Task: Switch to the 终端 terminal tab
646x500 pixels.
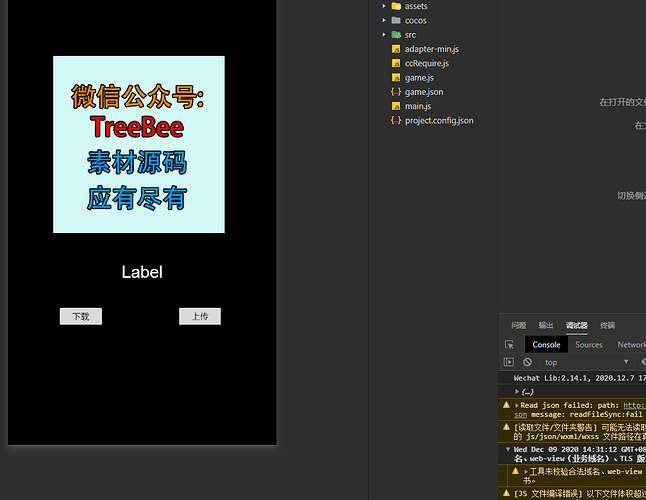Action: [x=607, y=325]
